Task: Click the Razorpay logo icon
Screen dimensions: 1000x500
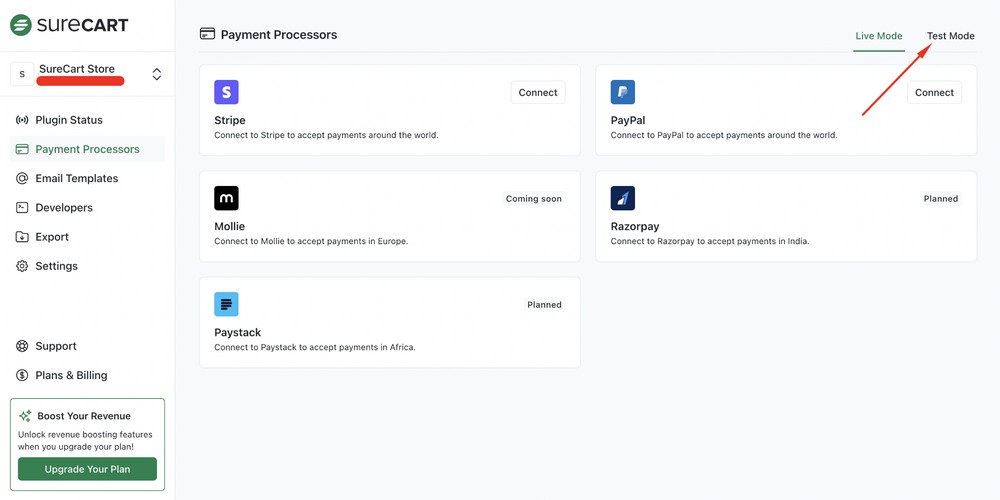Action: click(622, 198)
